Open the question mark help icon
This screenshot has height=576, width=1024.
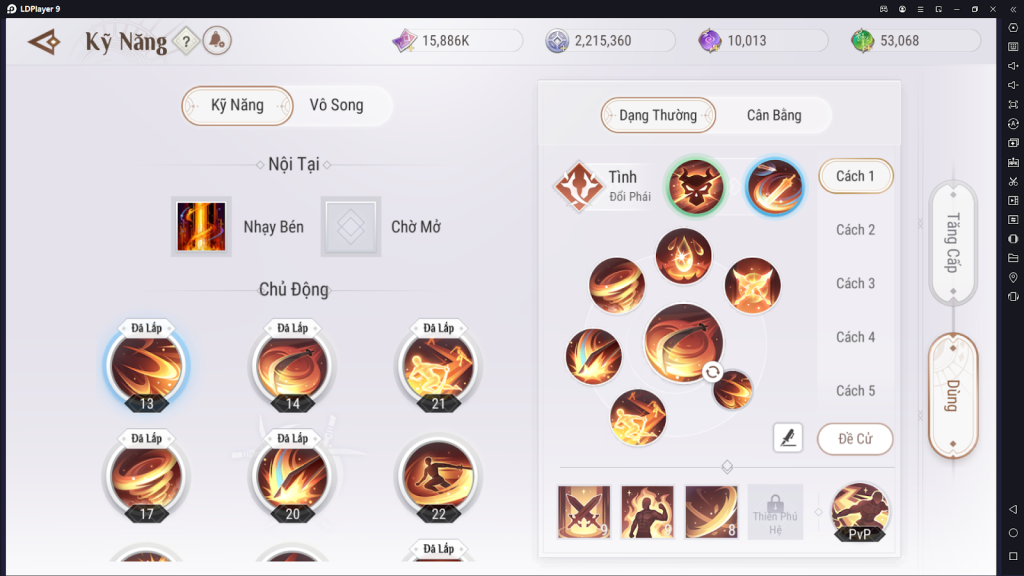tap(186, 42)
